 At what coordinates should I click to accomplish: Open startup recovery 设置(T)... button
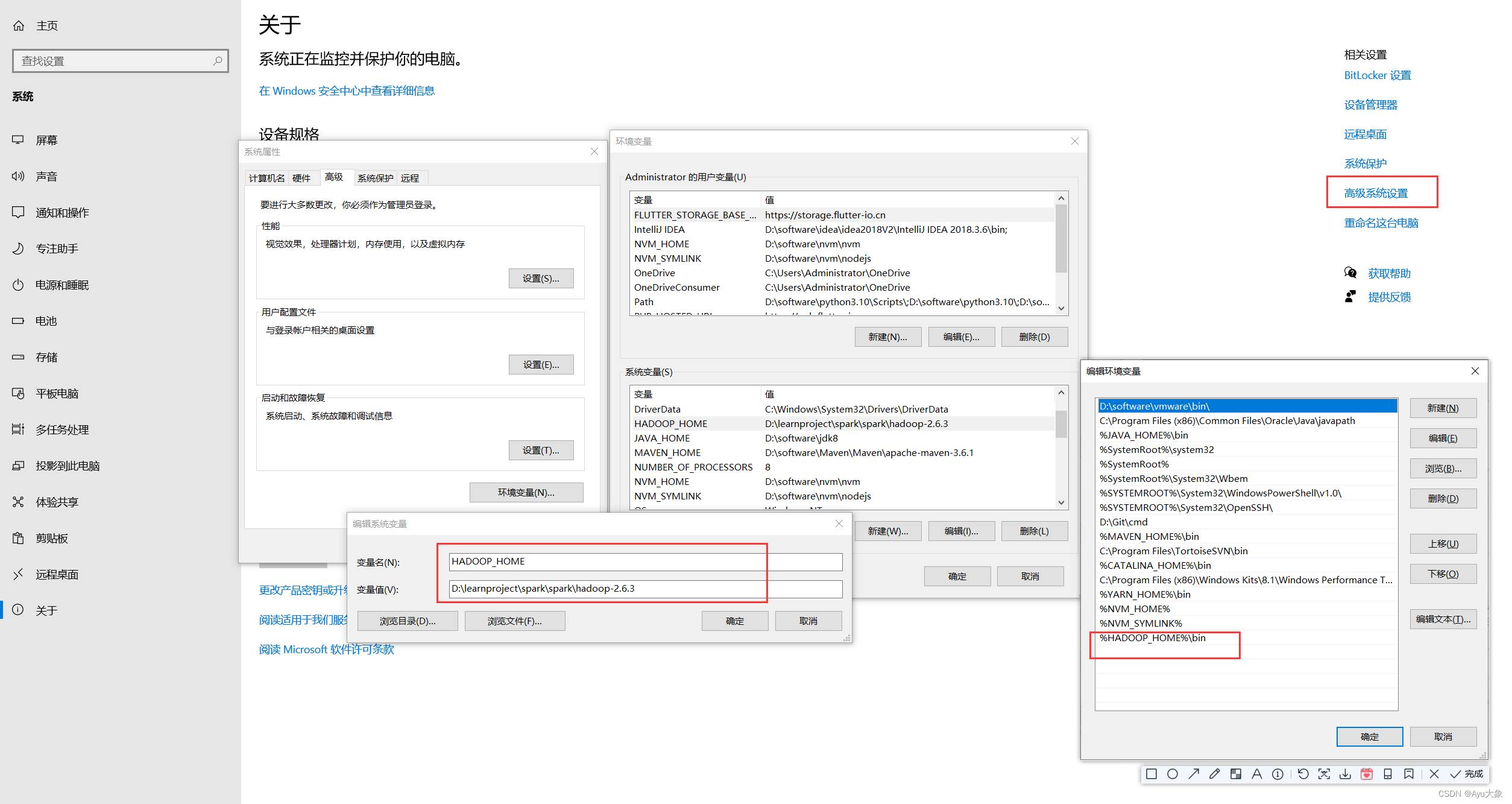tap(541, 450)
